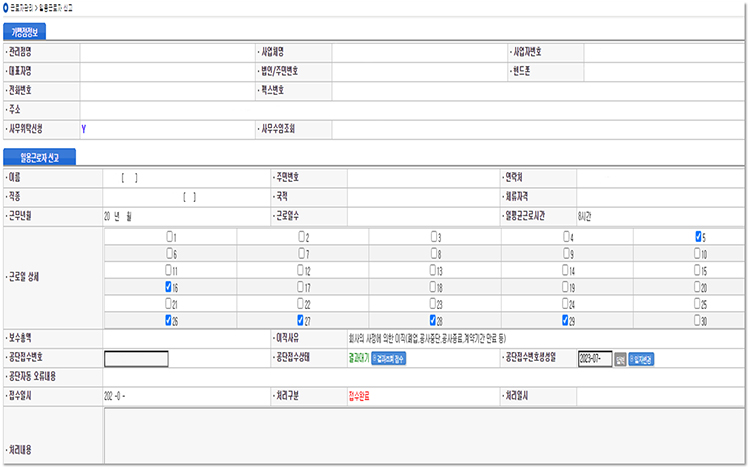Viewport: 750px width, 469px height.
Task: Uncheck work day 16 checkbox
Action: pyautogui.click(x=170, y=287)
